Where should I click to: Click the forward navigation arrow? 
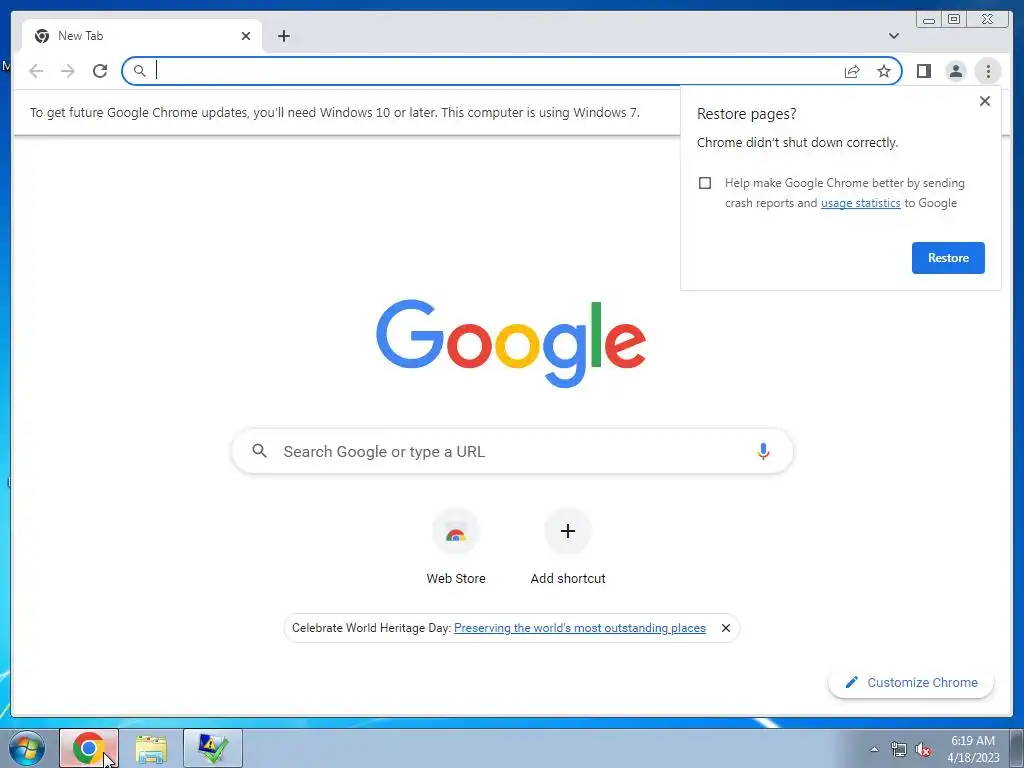tap(68, 71)
